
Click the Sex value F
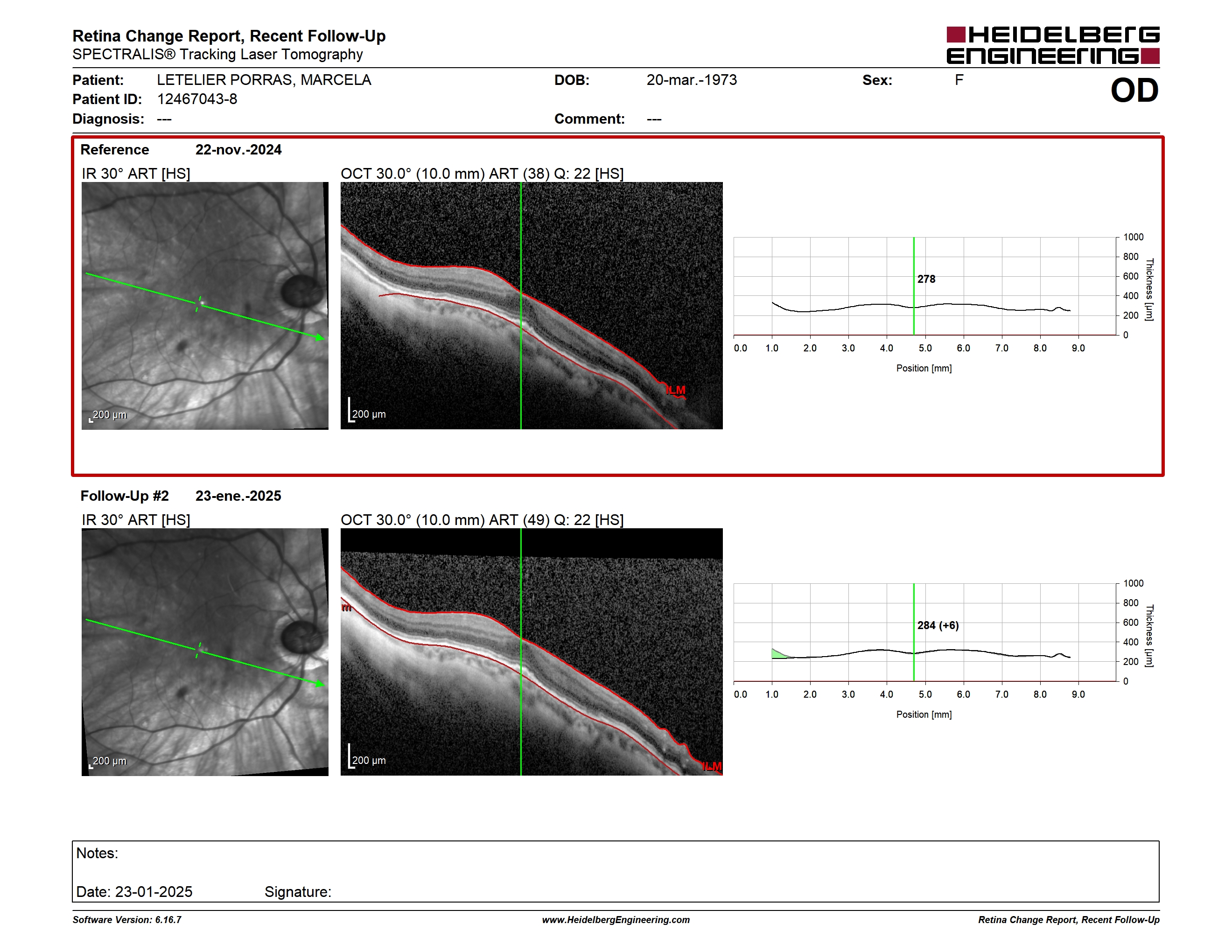[x=959, y=80]
